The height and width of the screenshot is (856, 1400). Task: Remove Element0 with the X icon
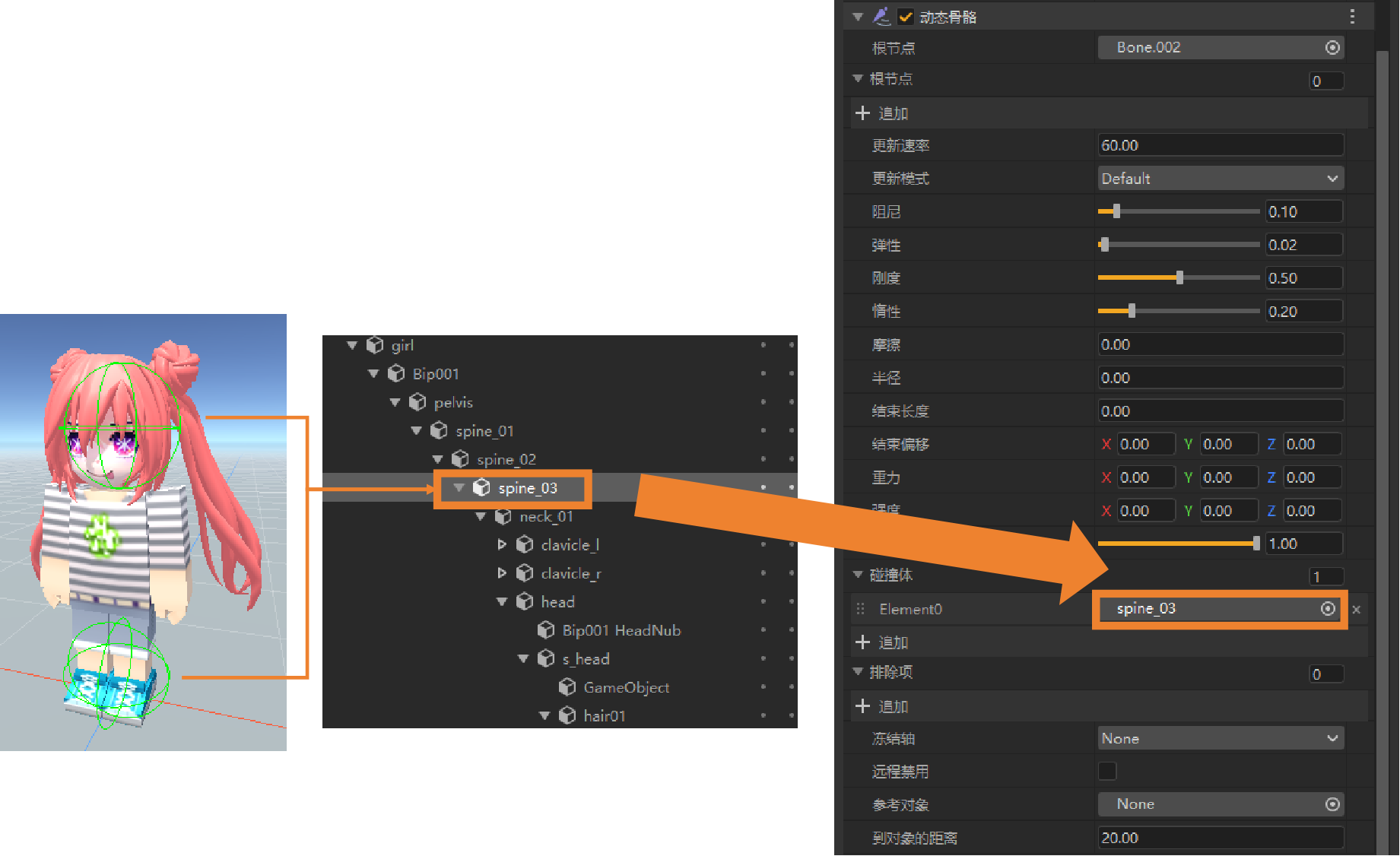click(1357, 610)
